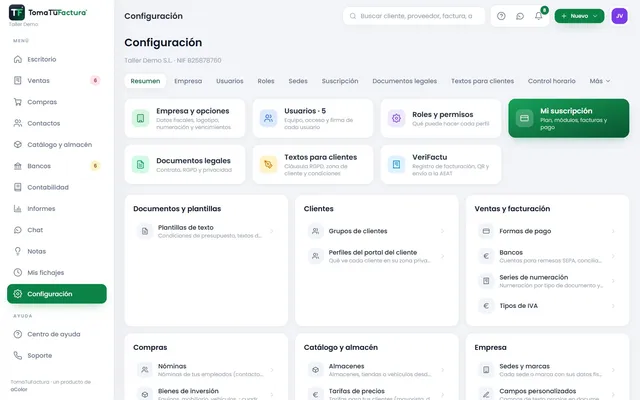This screenshot has height=400, width=640.
Task: Click 'Taller Demo S.L. · NIF B25878760' subtitle
Action: [x=173, y=60]
